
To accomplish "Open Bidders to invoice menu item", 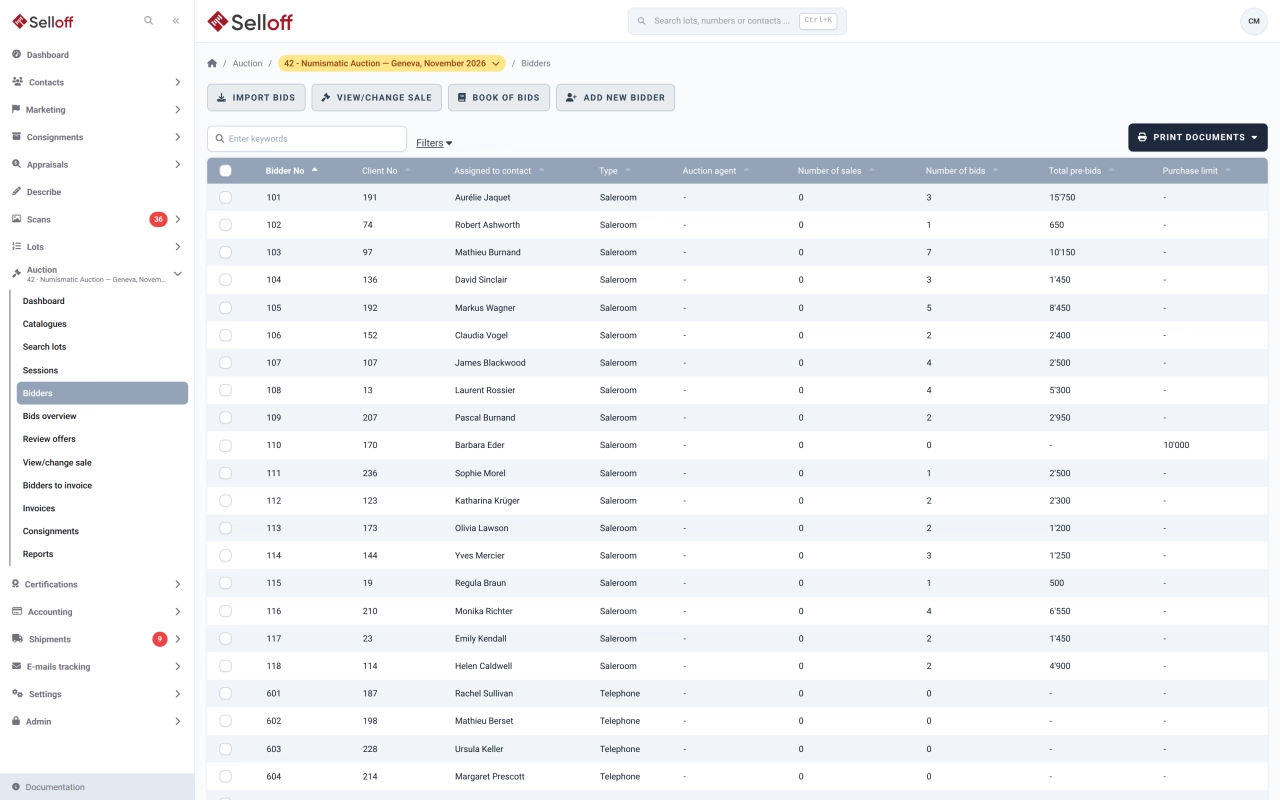I will [57, 485].
